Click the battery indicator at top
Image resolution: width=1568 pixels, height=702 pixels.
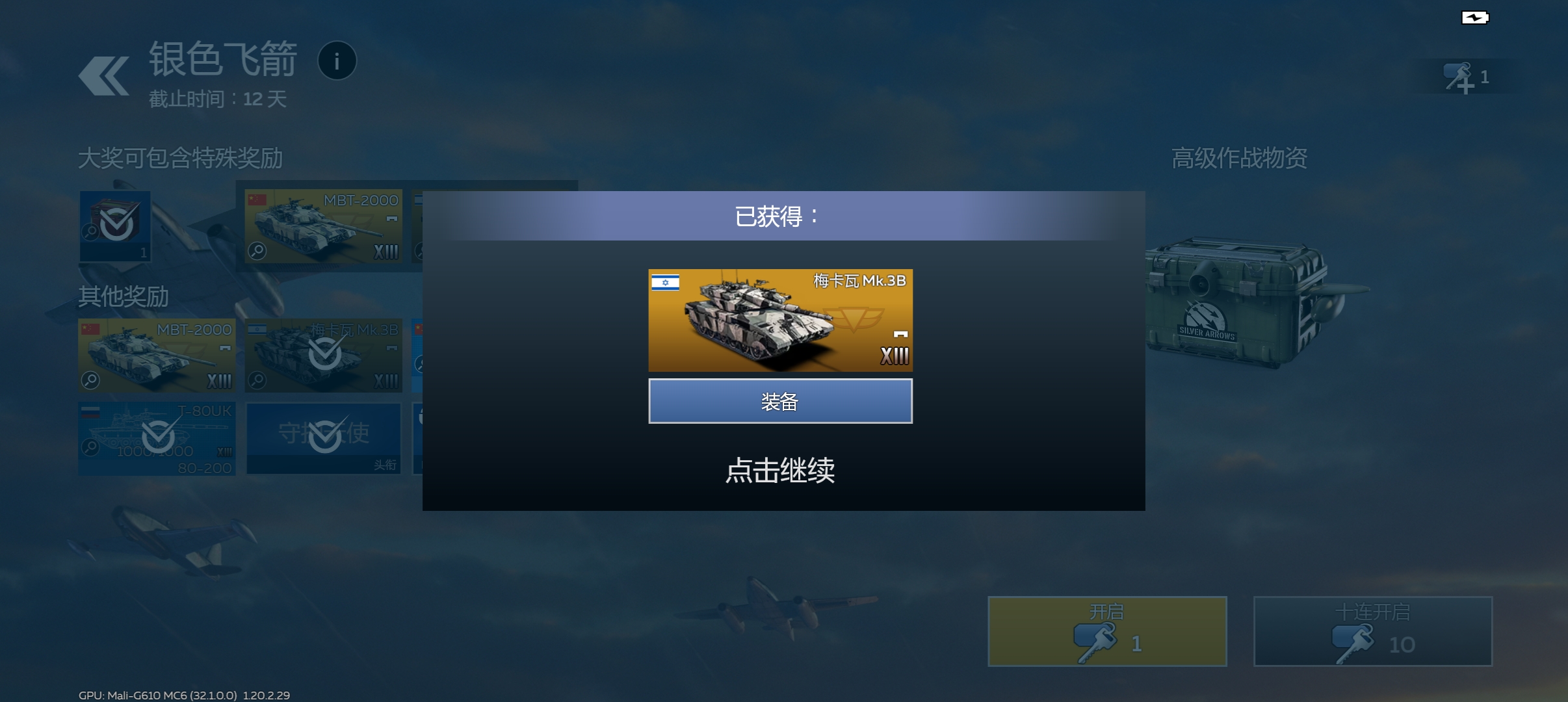1475,18
